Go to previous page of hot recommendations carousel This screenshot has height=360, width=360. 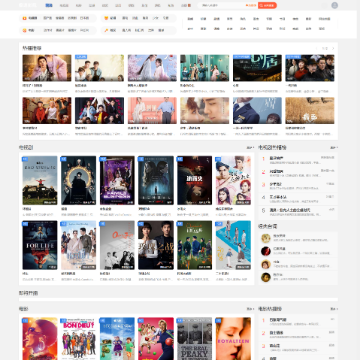tap(317, 48)
